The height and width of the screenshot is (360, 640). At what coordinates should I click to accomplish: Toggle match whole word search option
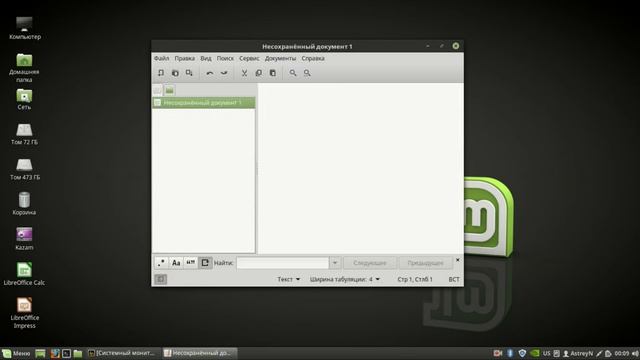(x=191, y=263)
